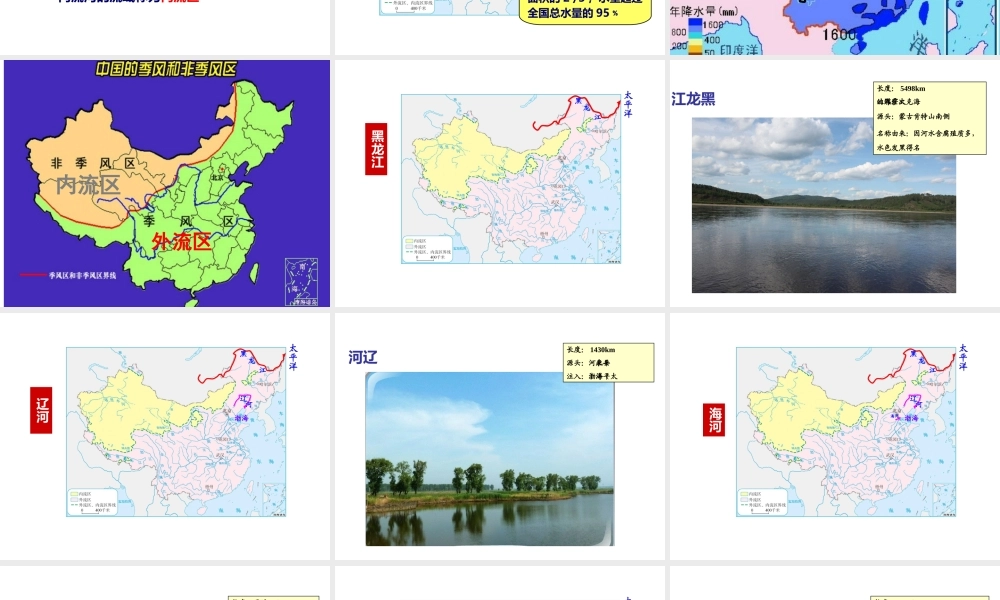
Task: Click the Heilongjiang river landscape photo
Action: tap(824, 205)
